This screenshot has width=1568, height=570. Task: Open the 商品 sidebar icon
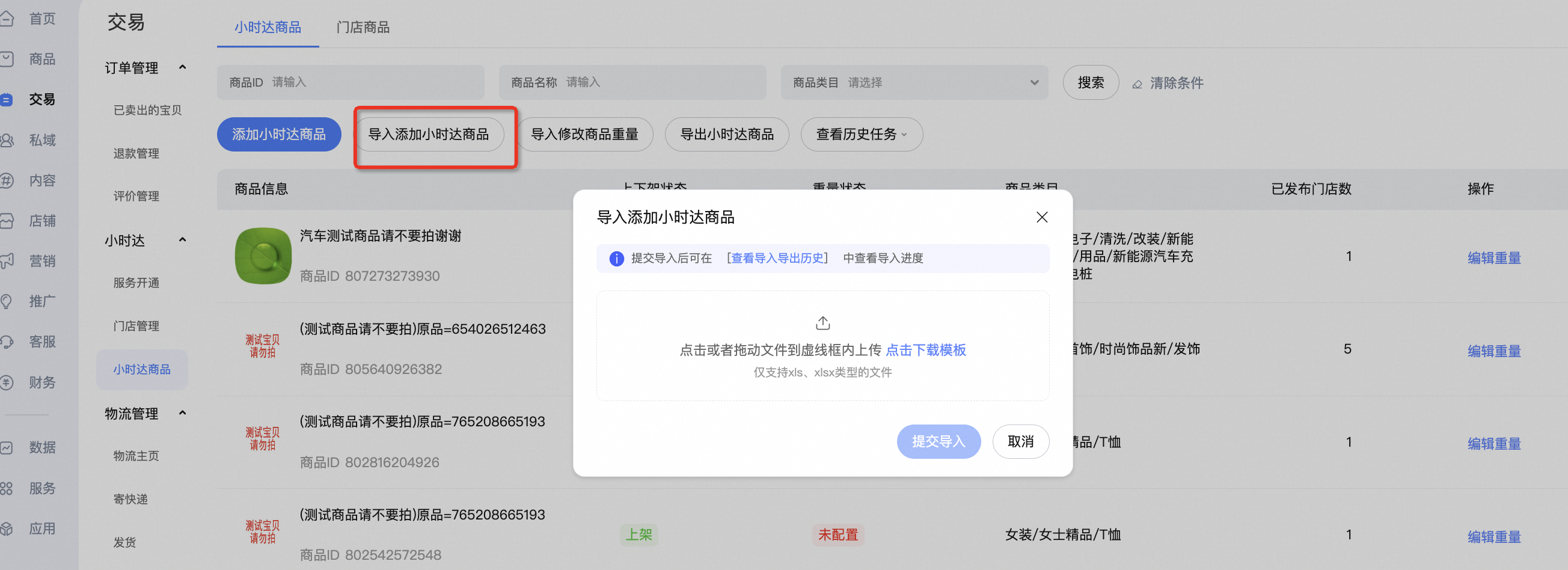6,59
